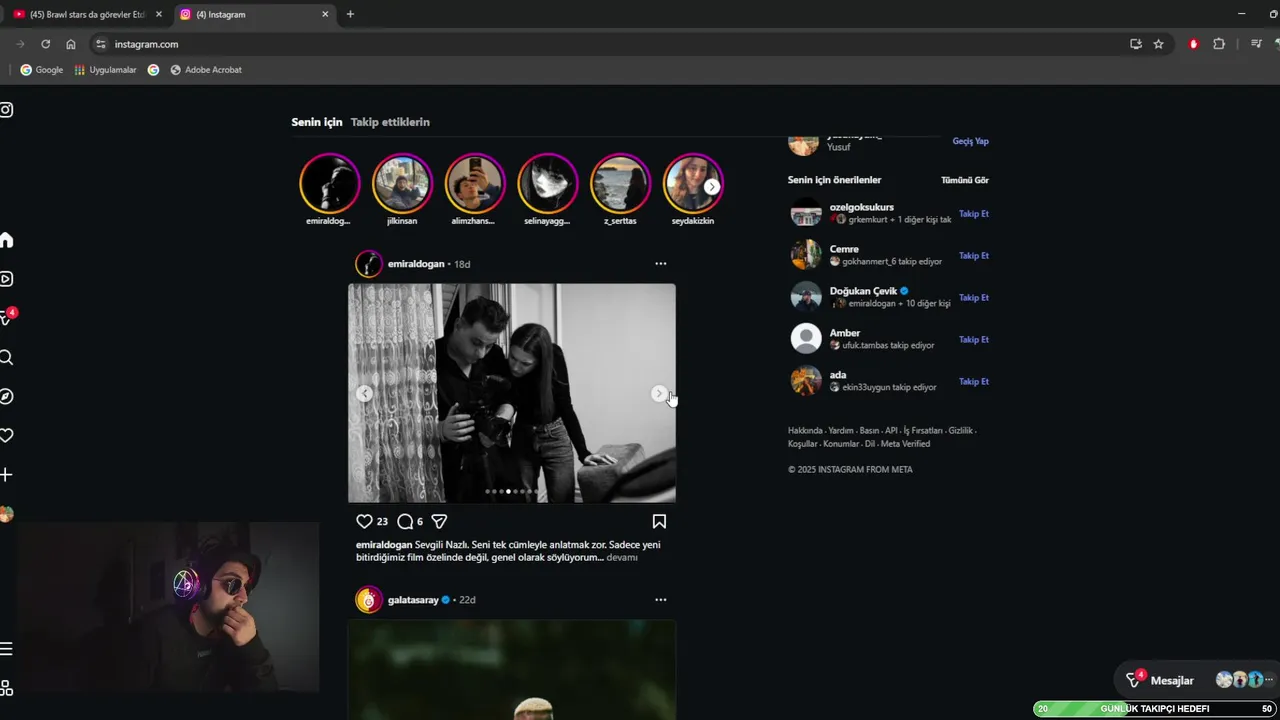Click Tümünü Gör for suggestions
This screenshot has height=720, width=1280.
(x=965, y=180)
